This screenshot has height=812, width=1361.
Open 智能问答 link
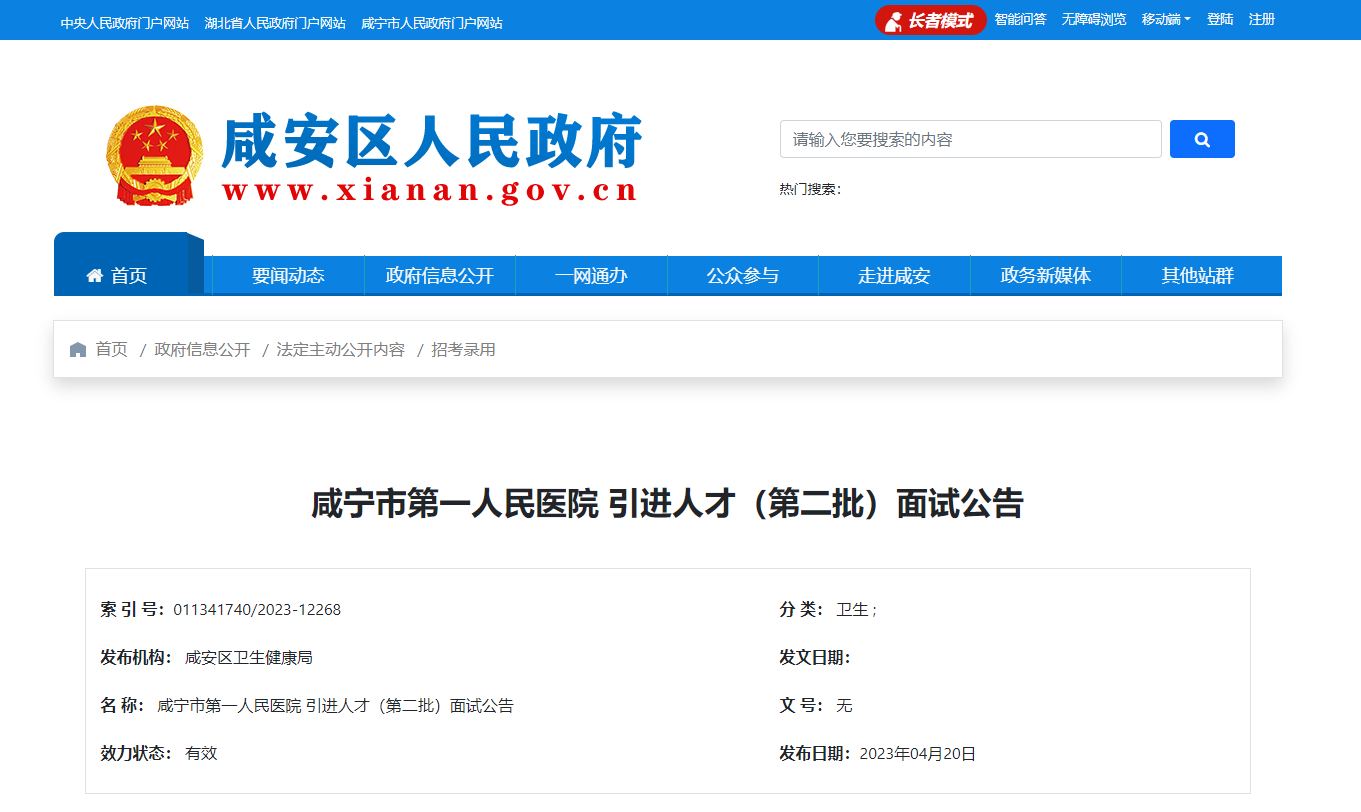pos(1020,20)
